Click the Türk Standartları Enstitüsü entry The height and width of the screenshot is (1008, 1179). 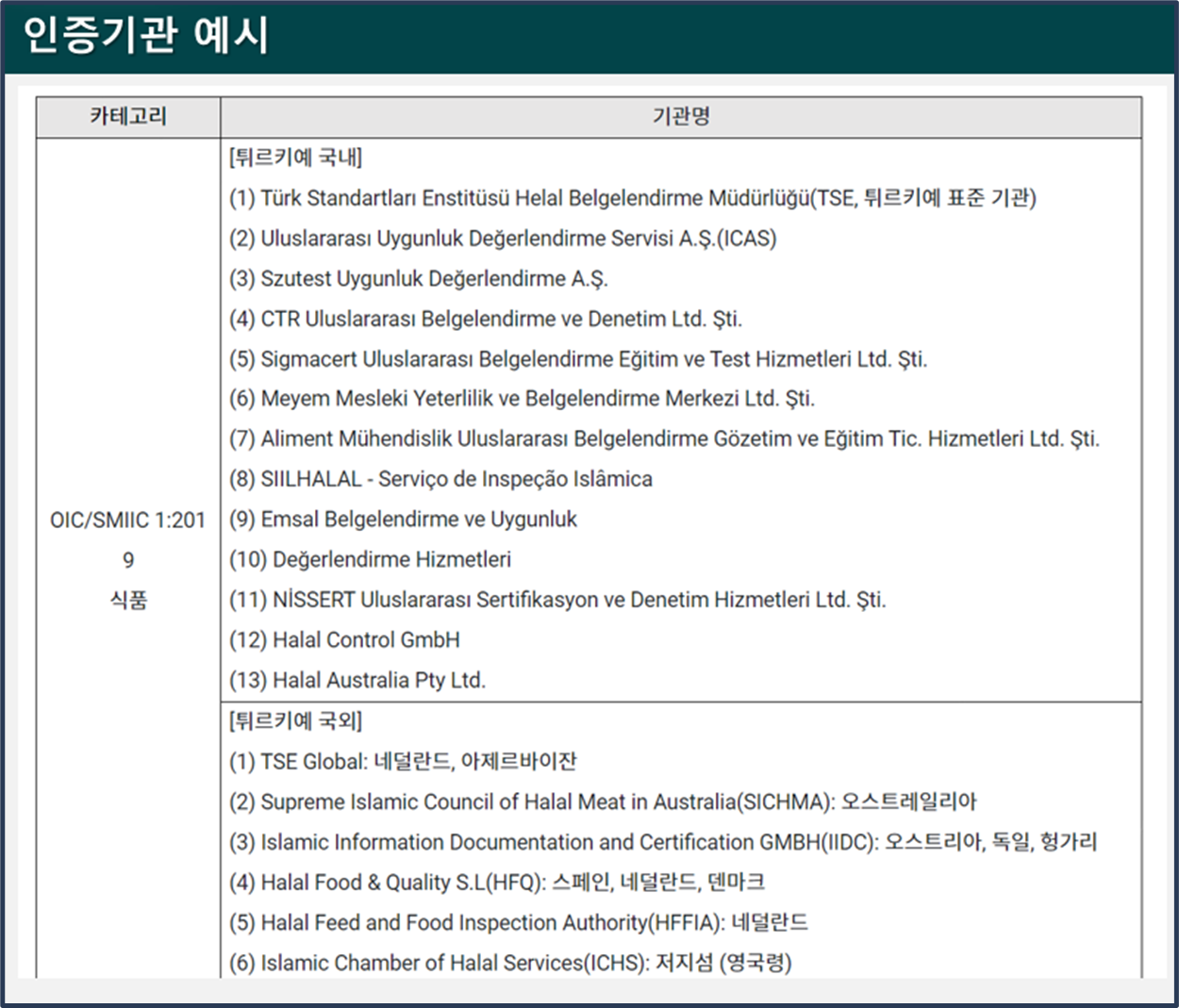pyautogui.click(x=632, y=199)
